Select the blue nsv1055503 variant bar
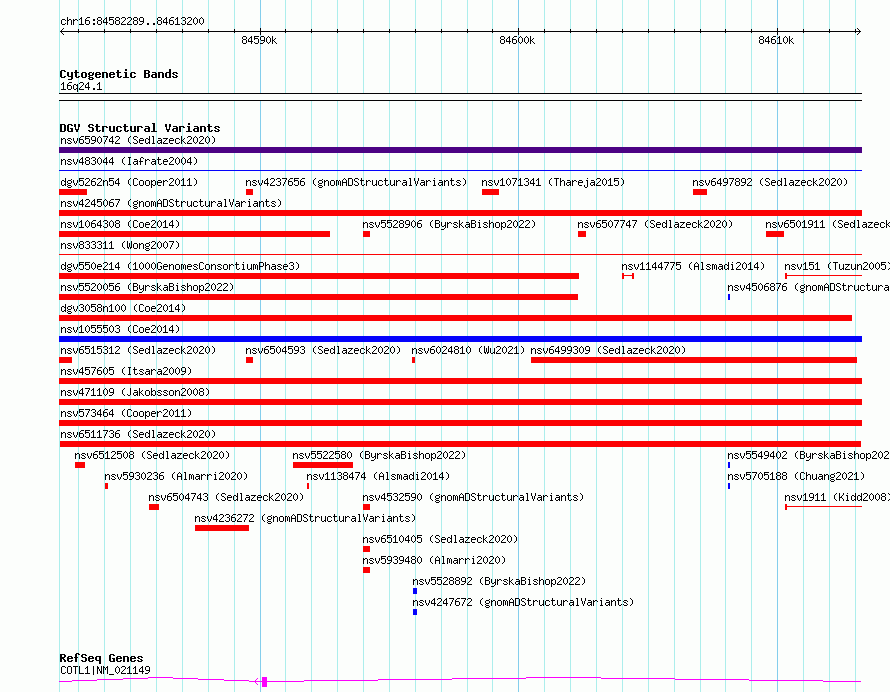The image size is (890, 692). coord(460,339)
